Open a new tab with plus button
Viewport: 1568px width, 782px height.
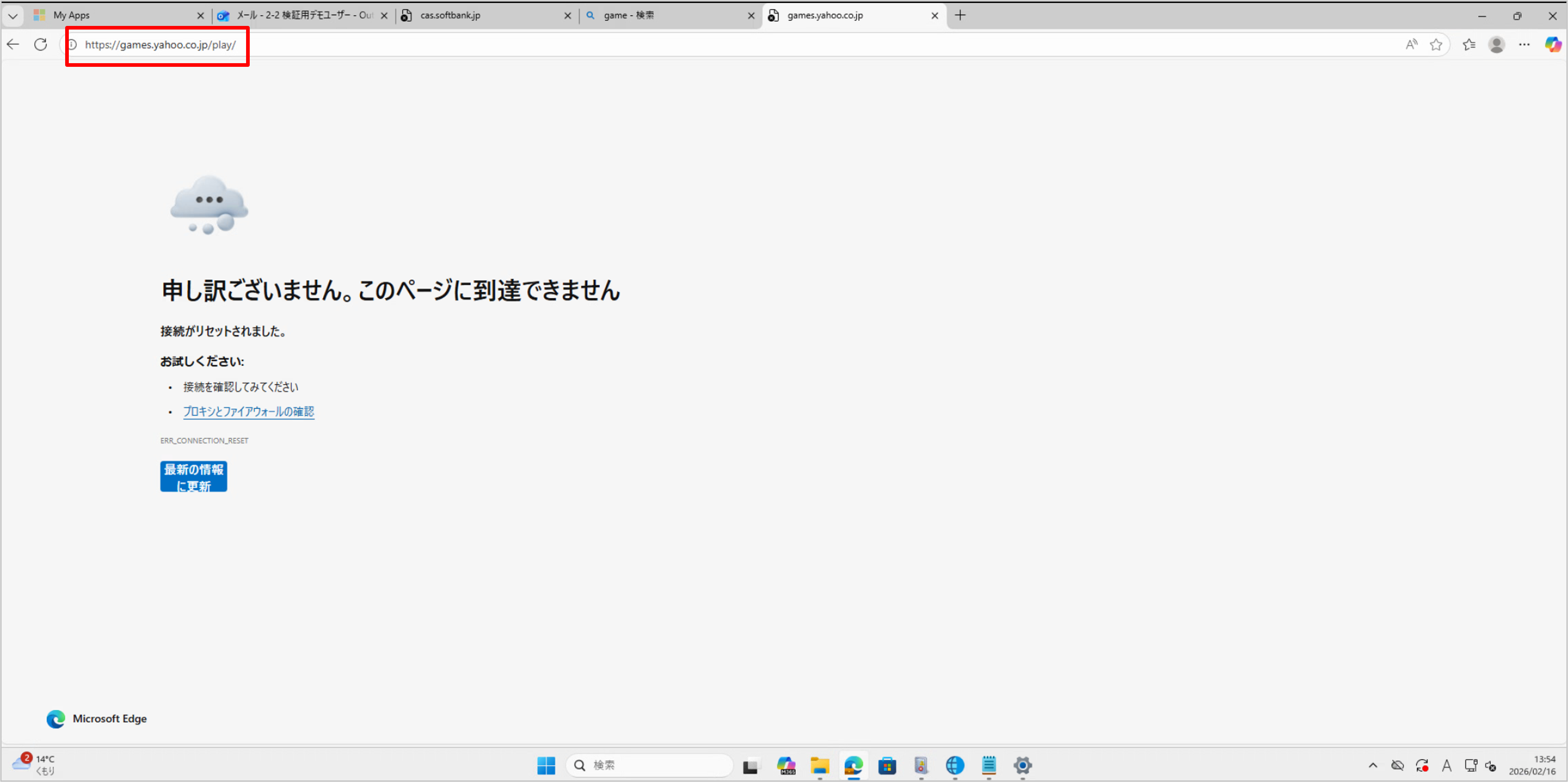tap(960, 16)
